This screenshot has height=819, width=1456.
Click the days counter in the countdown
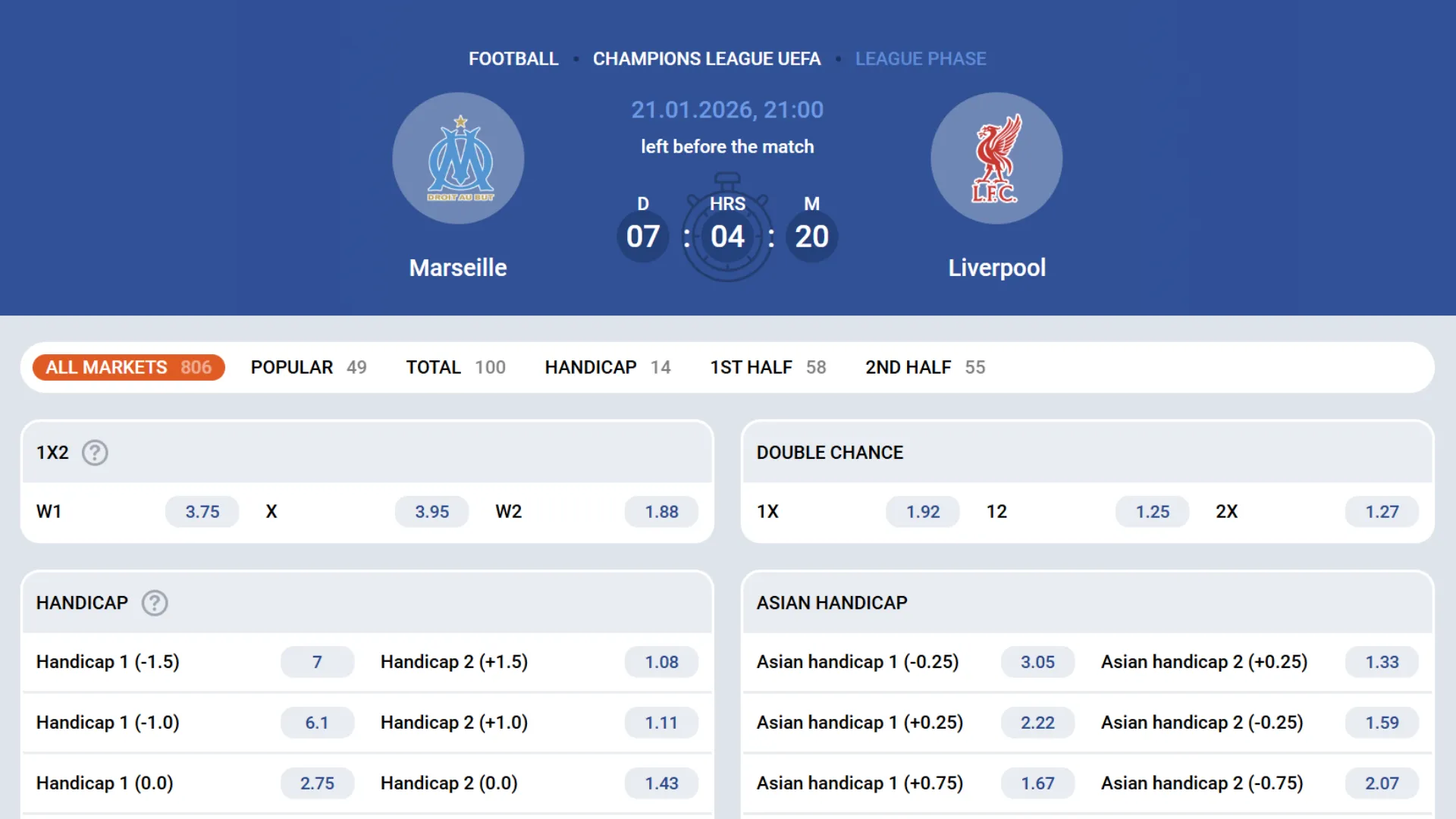coord(642,236)
